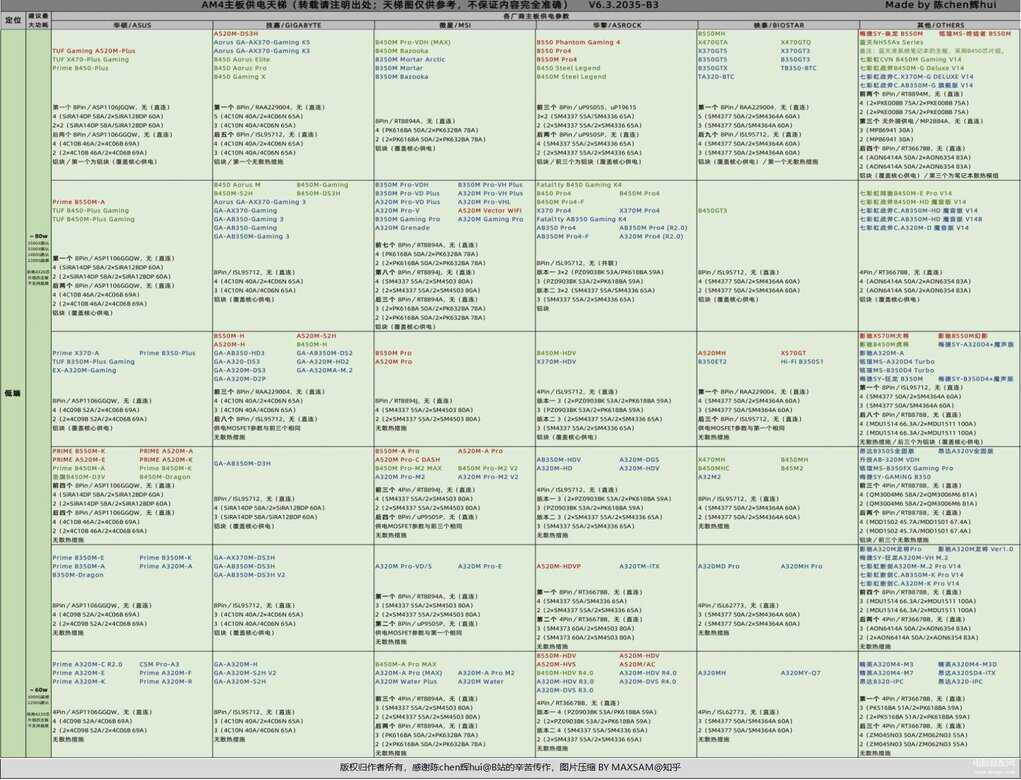Click the B450 Gaming X entry
Viewport: 1021px width, 780px height.
tap(240, 76)
